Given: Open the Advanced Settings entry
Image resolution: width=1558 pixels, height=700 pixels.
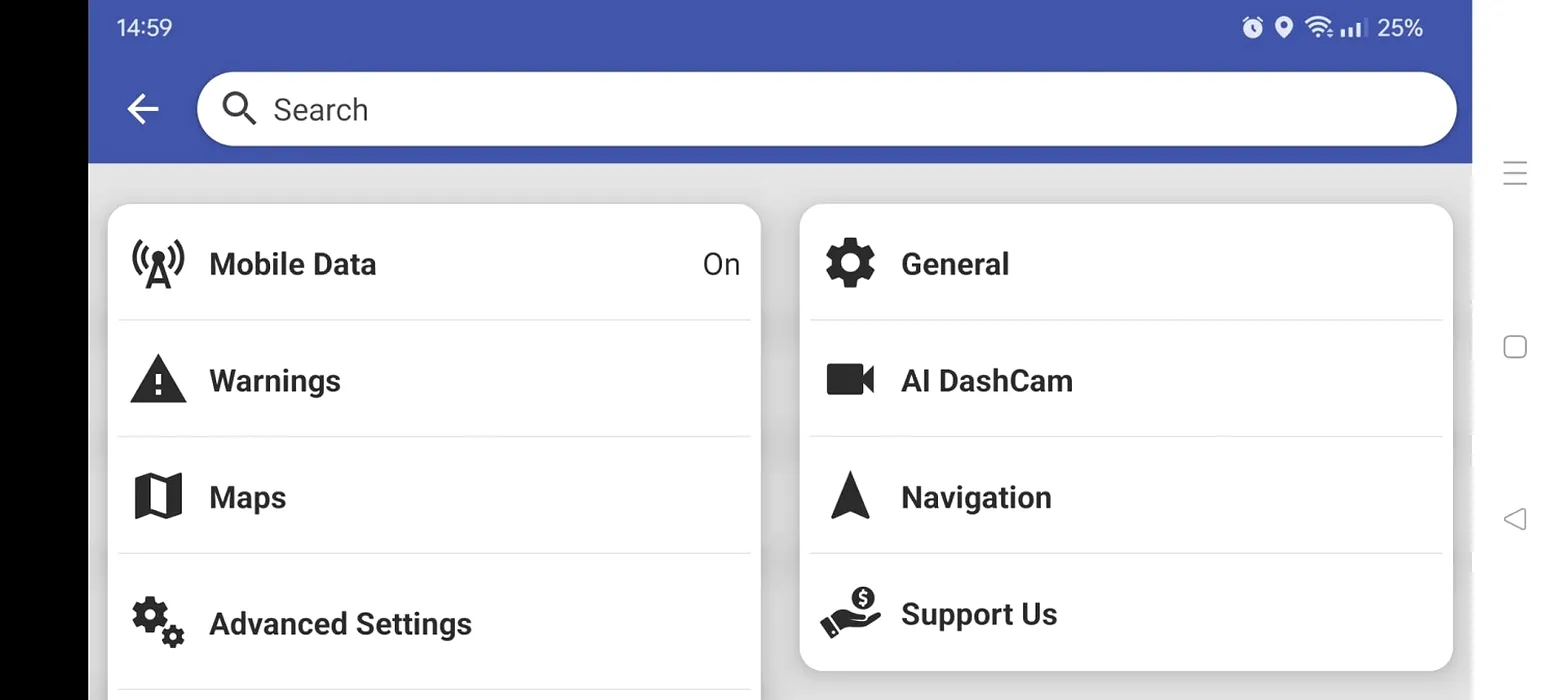Looking at the screenshot, I should 434,623.
